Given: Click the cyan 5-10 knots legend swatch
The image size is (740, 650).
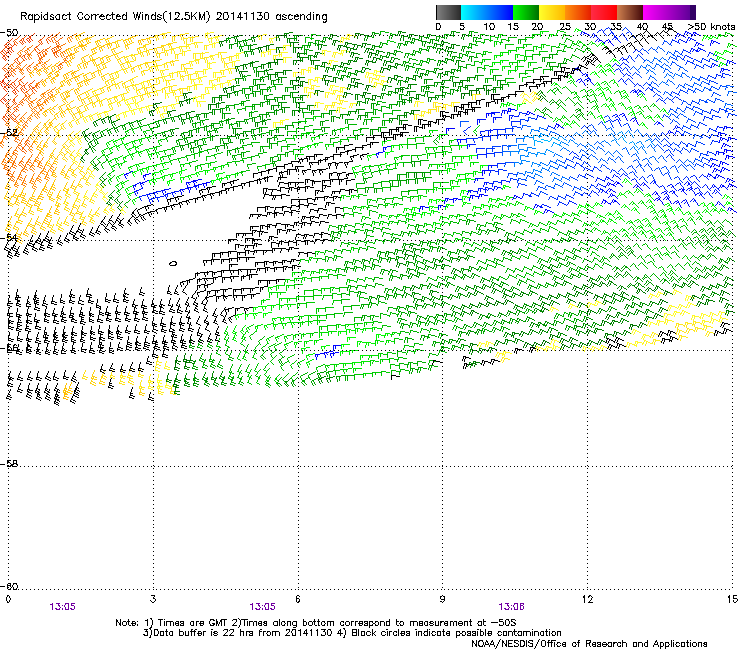Looking at the screenshot, I should click(474, 12).
